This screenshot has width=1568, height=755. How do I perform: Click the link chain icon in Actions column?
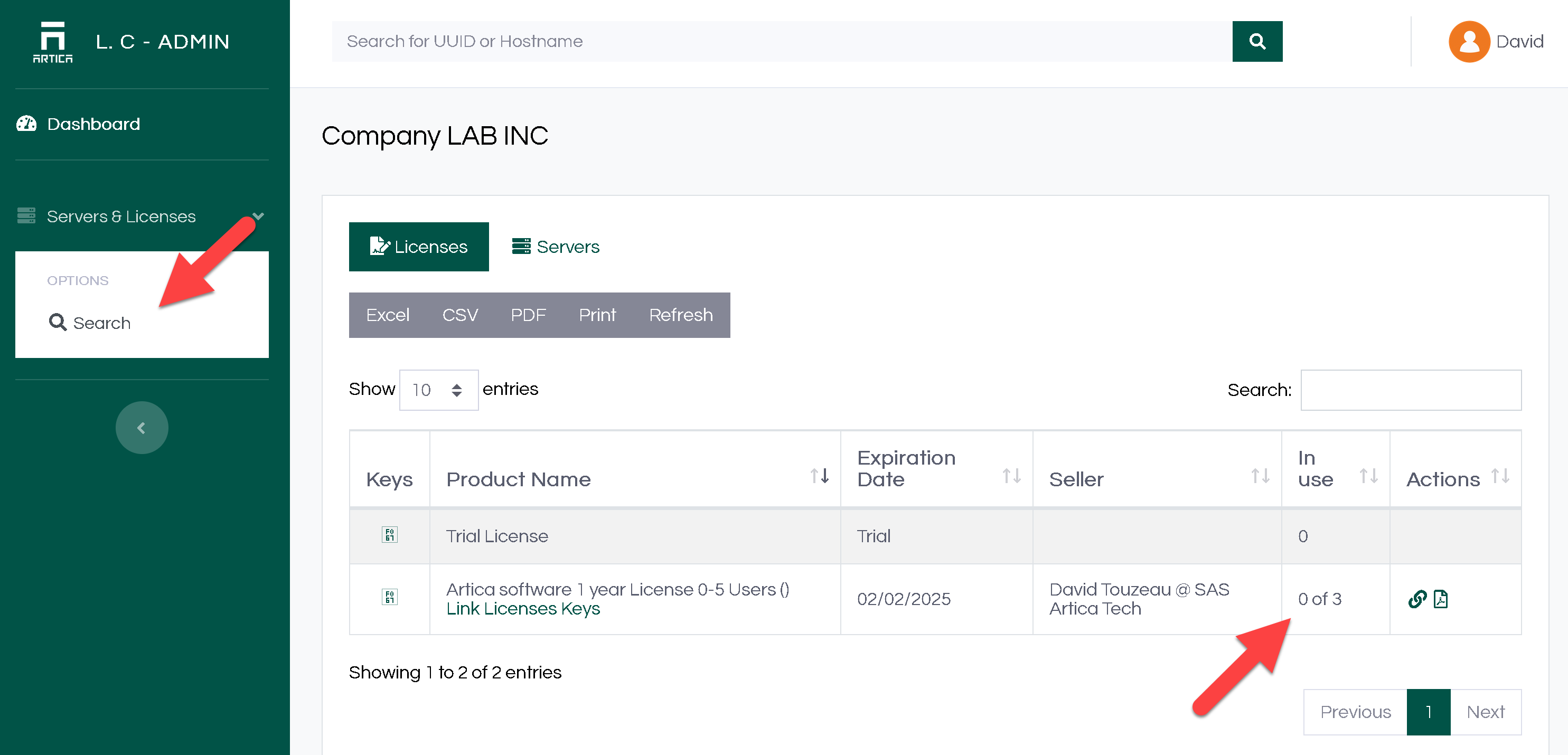(1417, 599)
